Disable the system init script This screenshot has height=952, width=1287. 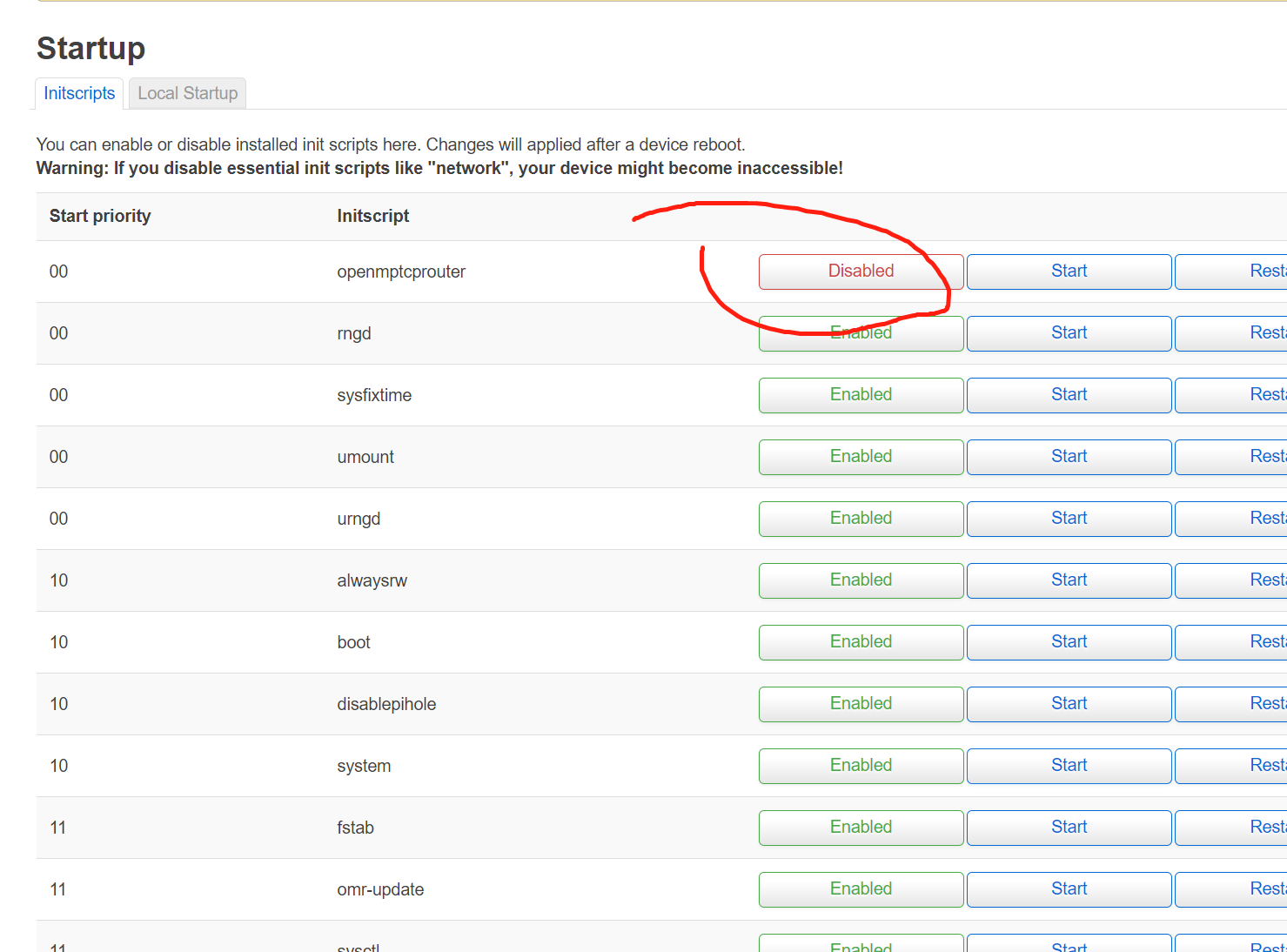pos(861,766)
